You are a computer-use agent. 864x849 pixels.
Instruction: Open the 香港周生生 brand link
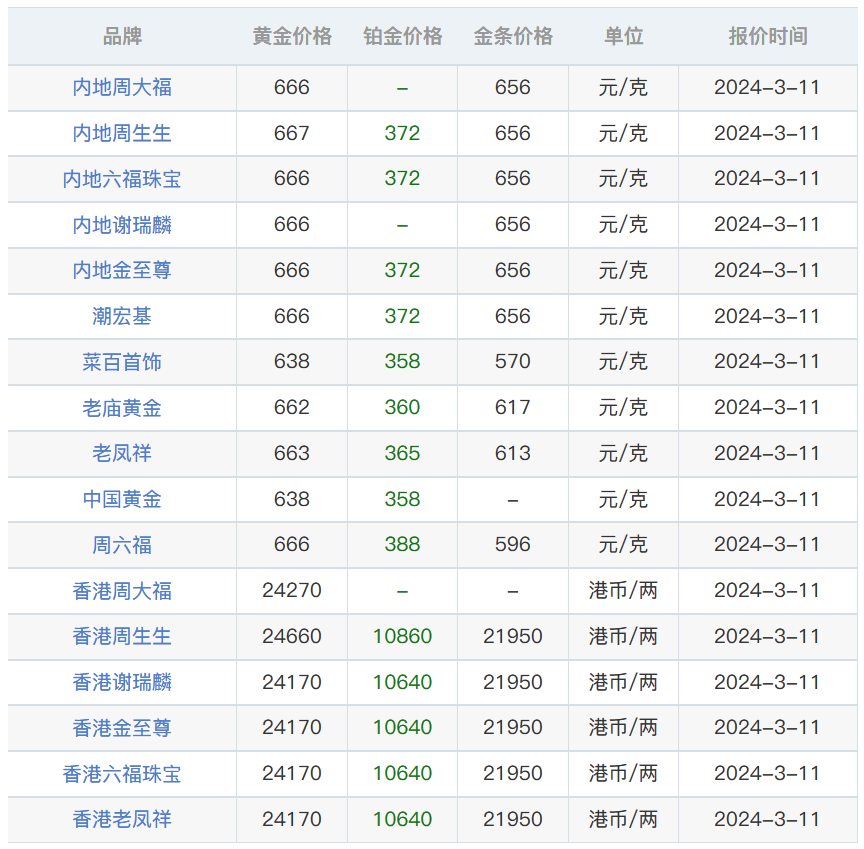pos(122,636)
